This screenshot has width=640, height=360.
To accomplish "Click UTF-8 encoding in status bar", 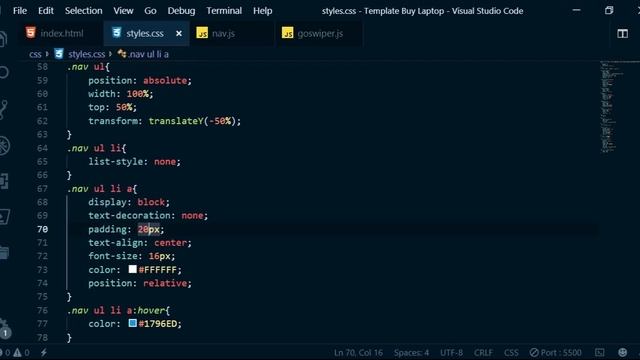I will click(451, 353).
